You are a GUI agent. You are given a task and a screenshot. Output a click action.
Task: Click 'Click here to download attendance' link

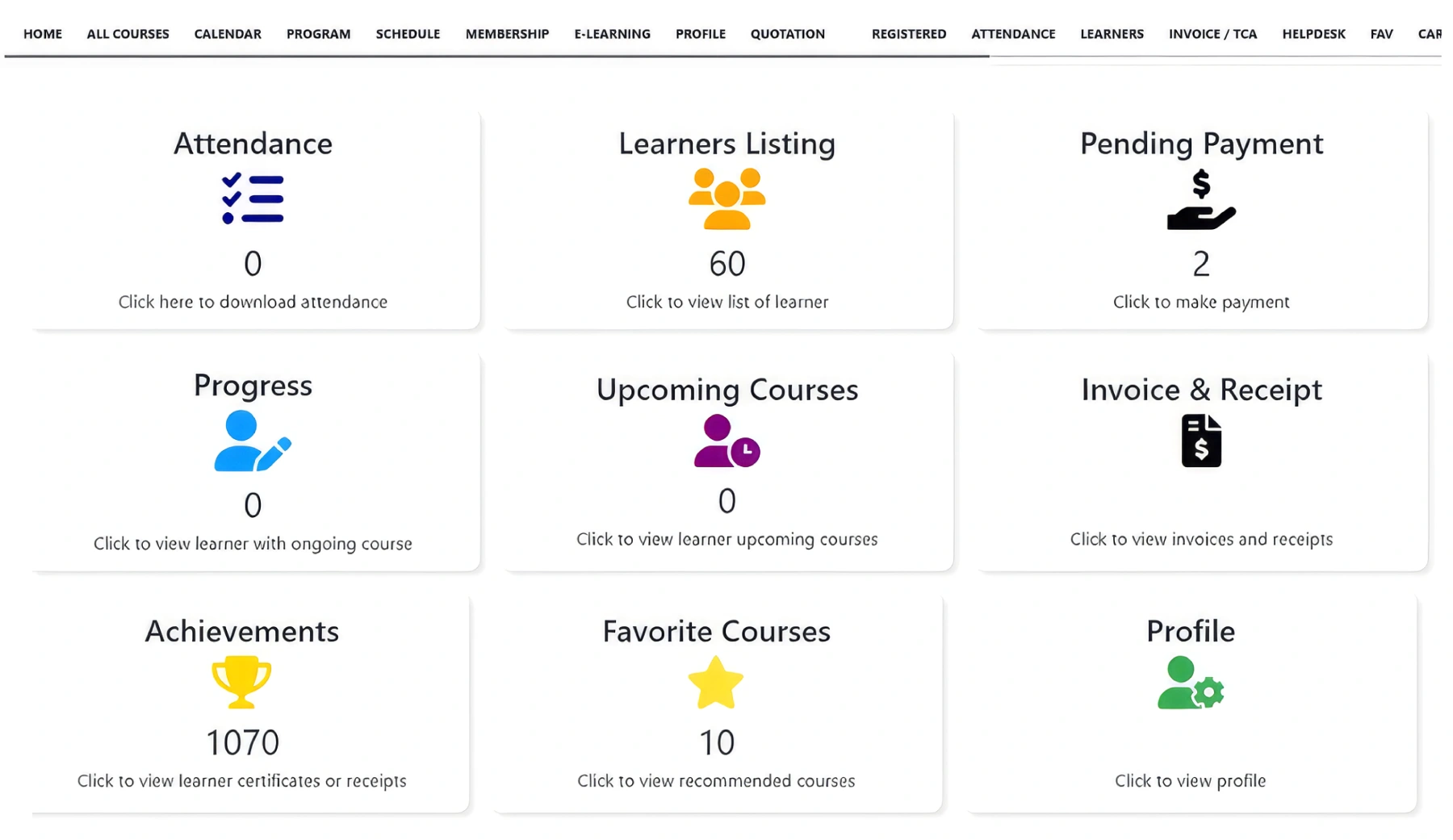coord(253,302)
